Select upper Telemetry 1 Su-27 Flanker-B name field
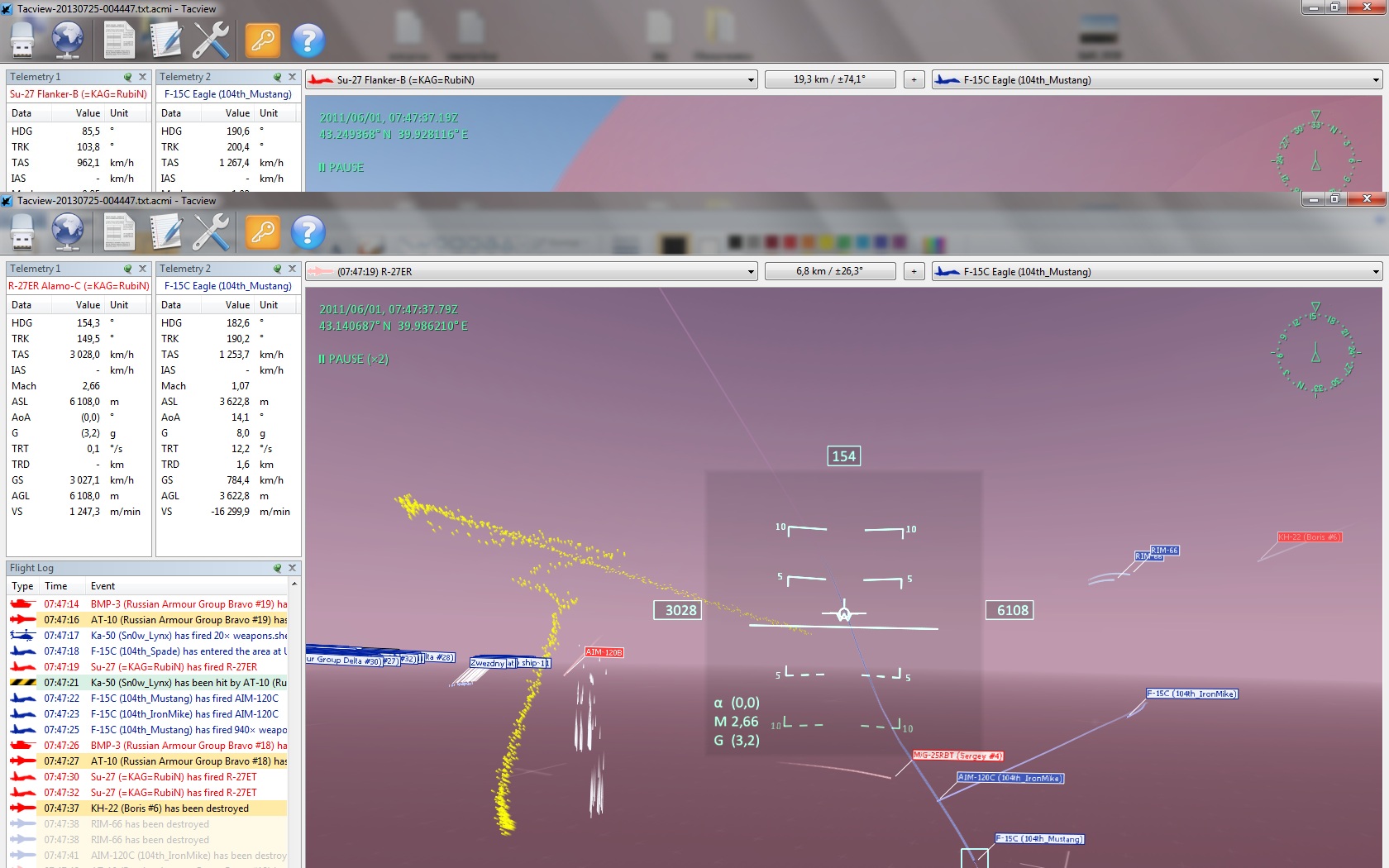Viewport: 1389px width, 868px height. pos(79,94)
